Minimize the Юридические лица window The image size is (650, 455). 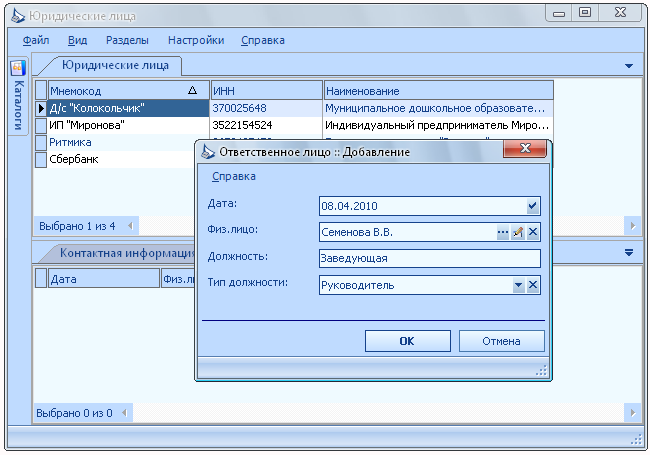[x=559, y=14]
